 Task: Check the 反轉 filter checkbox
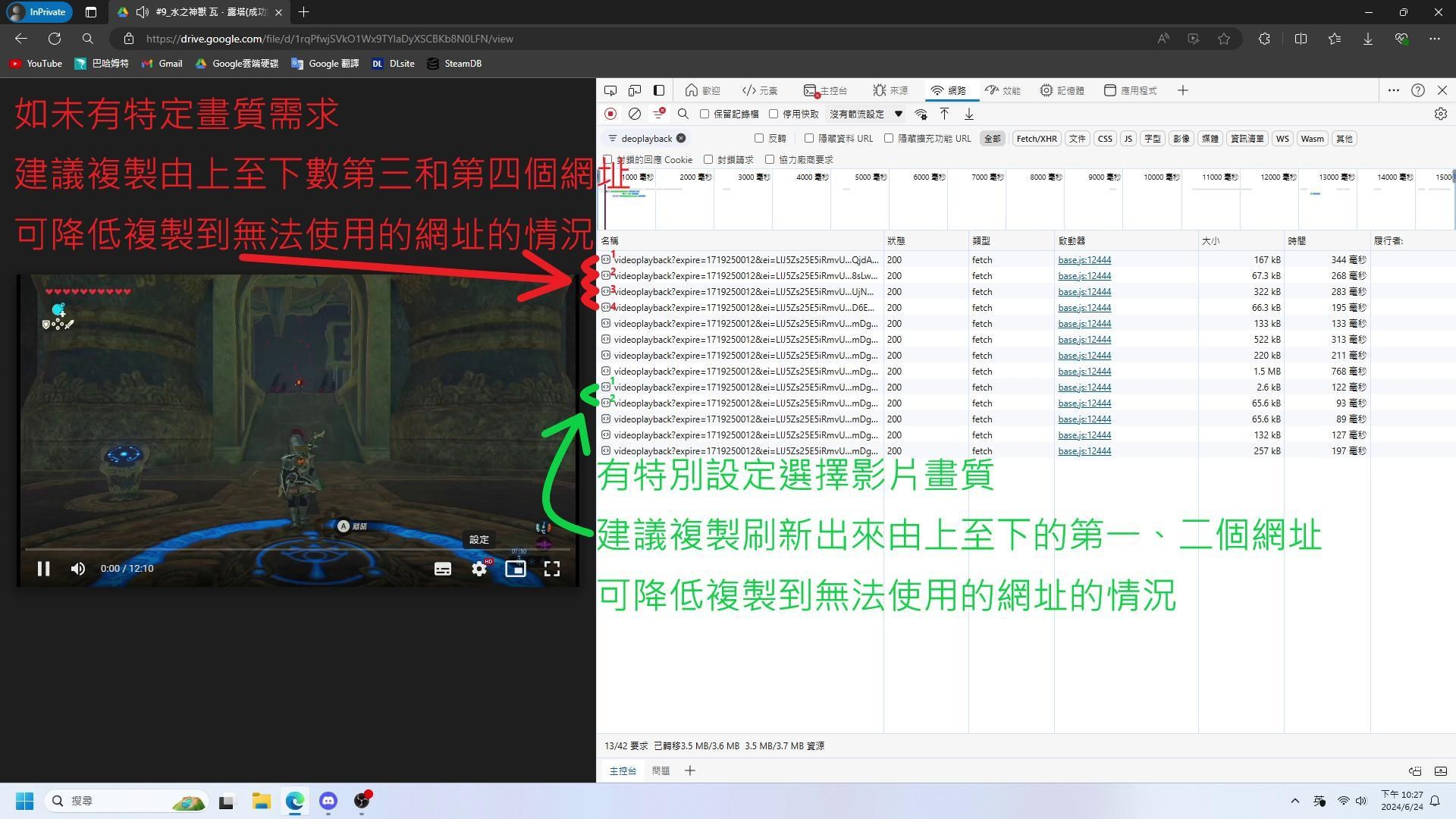759,138
